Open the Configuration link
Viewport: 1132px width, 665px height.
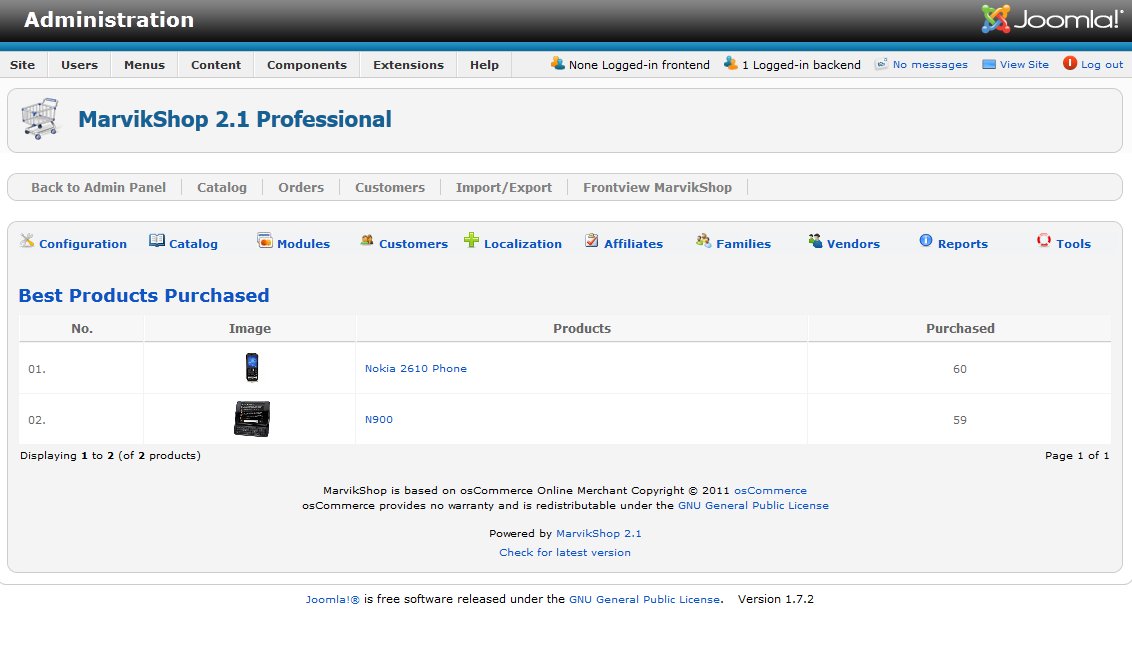click(83, 244)
